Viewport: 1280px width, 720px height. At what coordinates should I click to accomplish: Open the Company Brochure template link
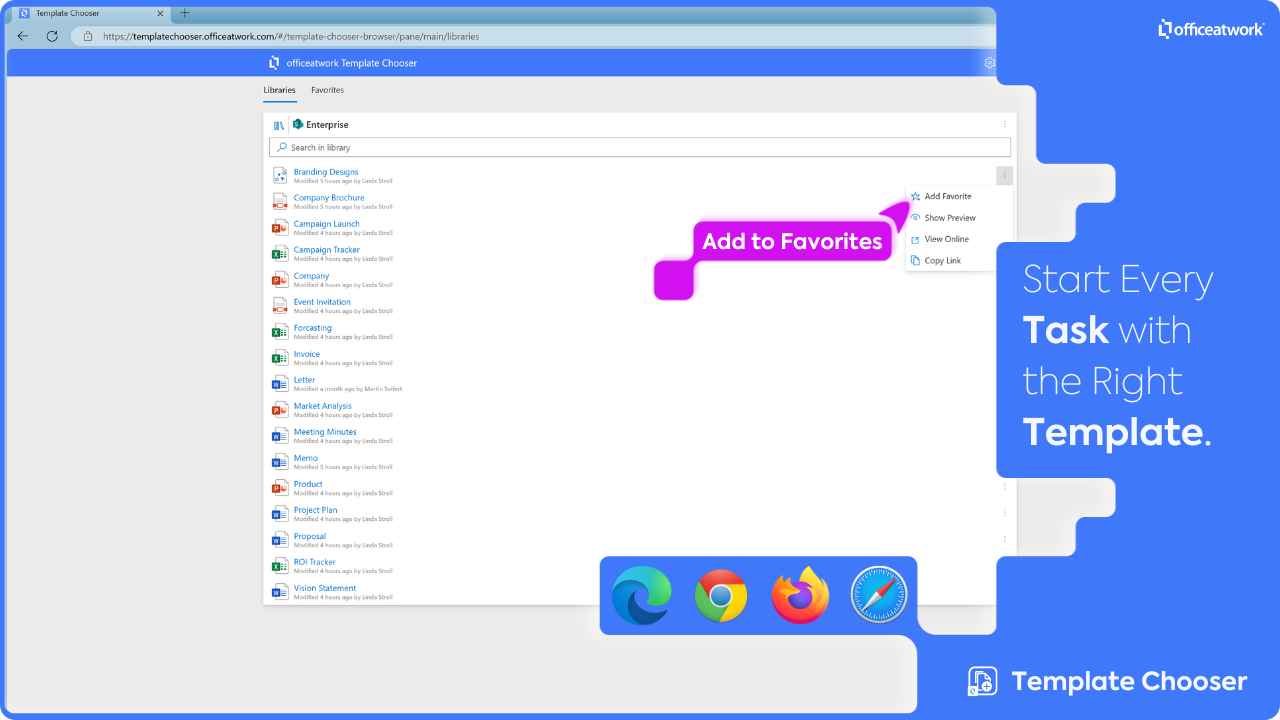[x=329, y=198]
